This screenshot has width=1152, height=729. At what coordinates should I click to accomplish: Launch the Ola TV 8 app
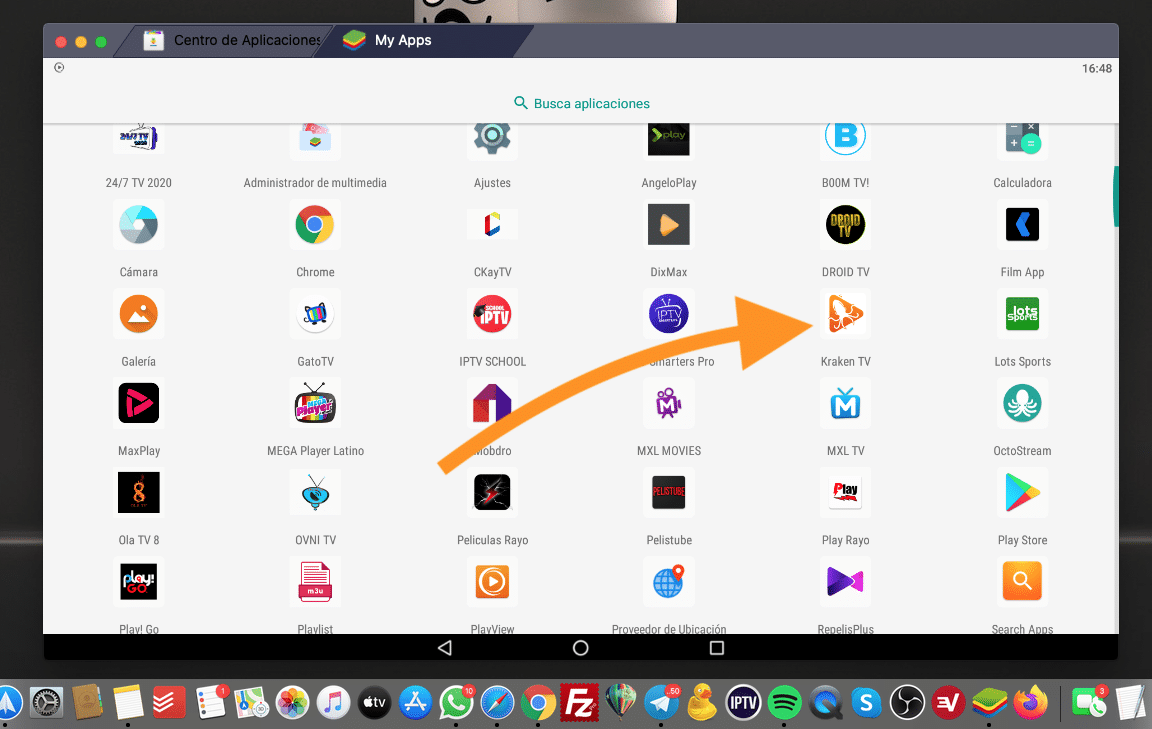pyautogui.click(x=138, y=492)
